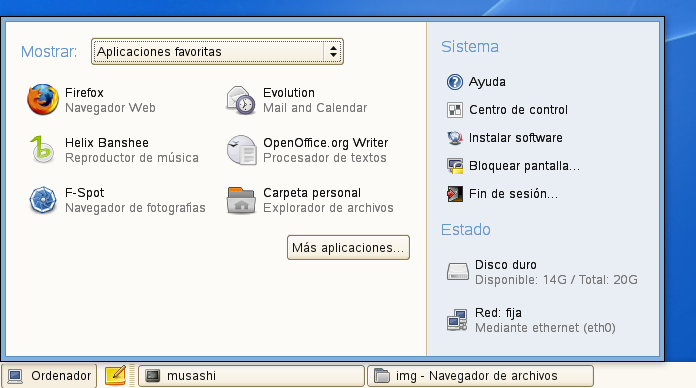The height and width of the screenshot is (388, 696).
Task: Launch Firefox via its fox globe icon
Action: click(43, 99)
